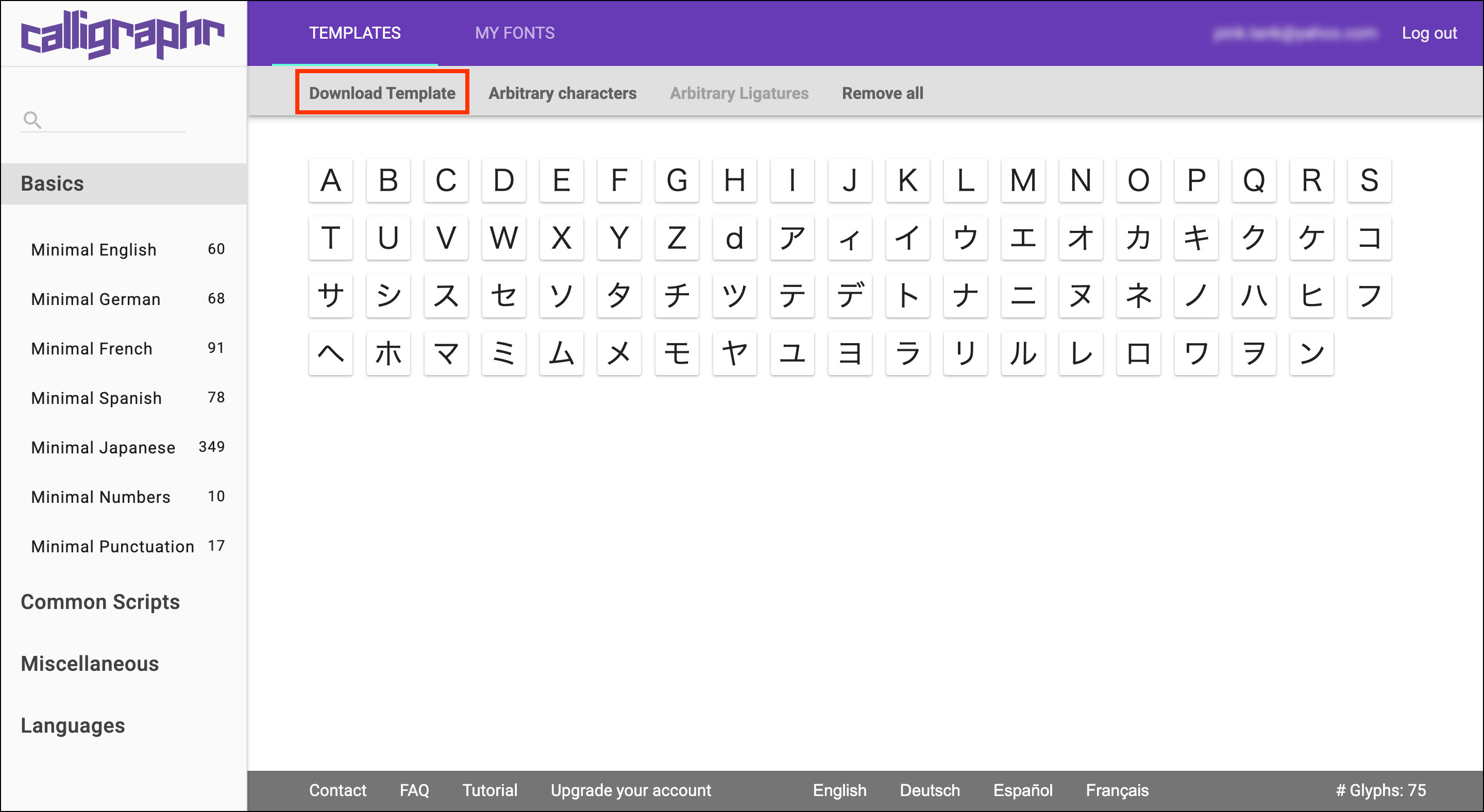Collapse the Basics category
The width and height of the screenshot is (1484, 812).
[53, 184]
